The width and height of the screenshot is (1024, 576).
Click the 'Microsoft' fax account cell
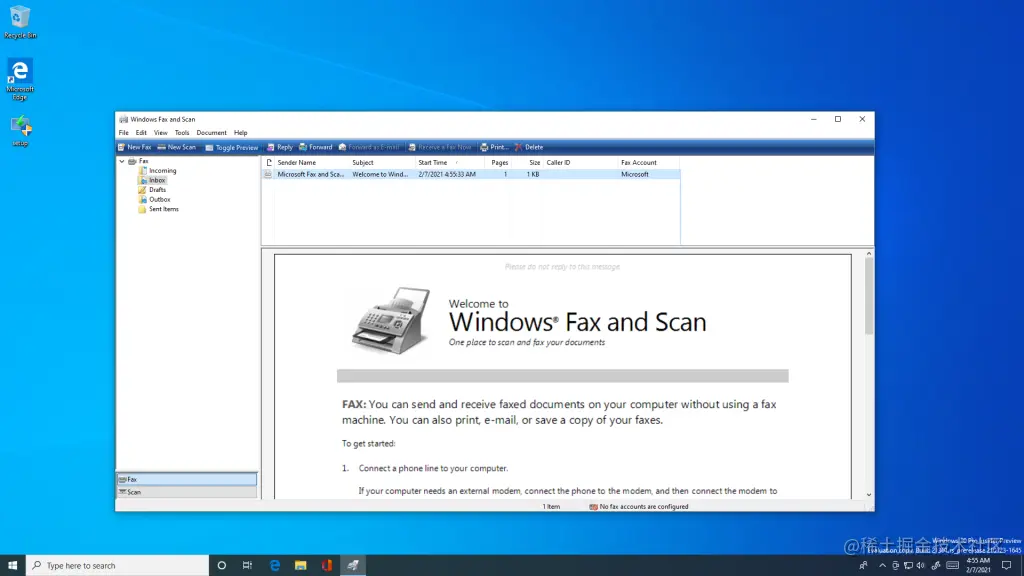(x=635, y=174)
